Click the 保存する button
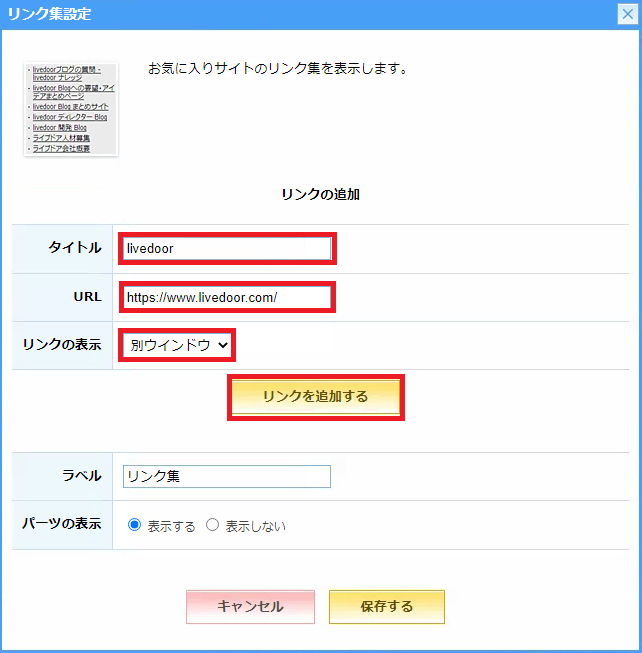 pyautogui.click(x=387, y=607)
